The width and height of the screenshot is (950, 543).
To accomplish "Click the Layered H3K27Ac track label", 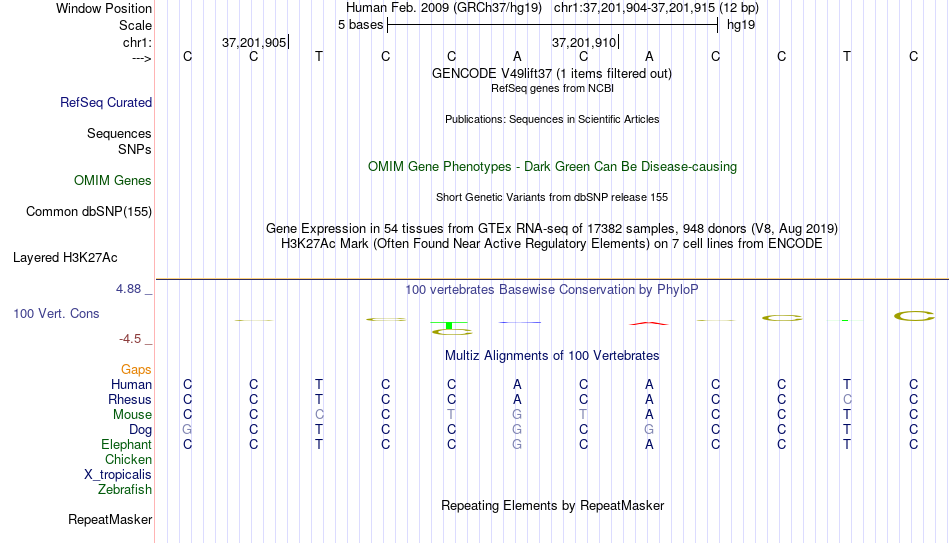I will (x=65, y=258).
